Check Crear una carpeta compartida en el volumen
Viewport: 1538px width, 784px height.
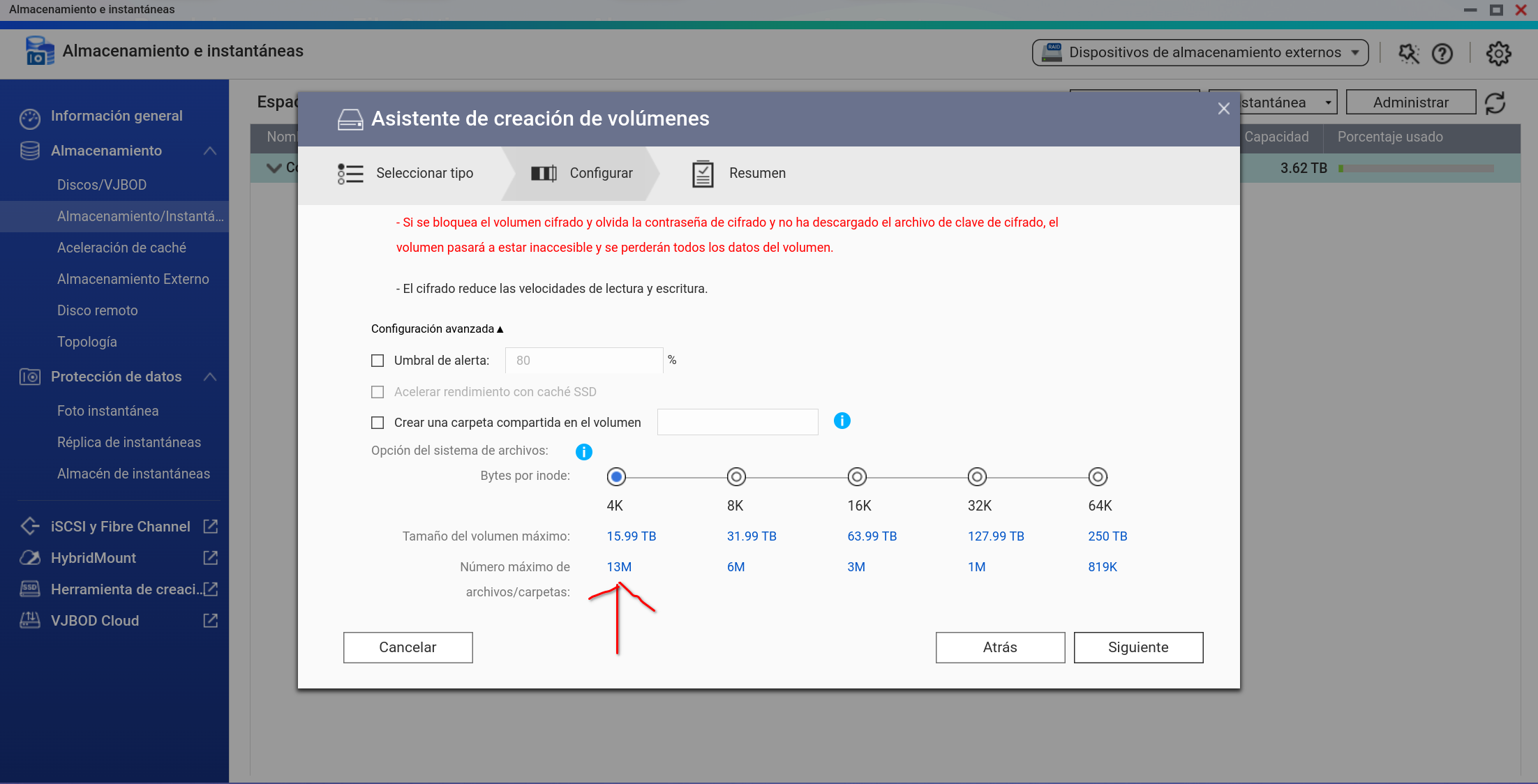[378, 423]
